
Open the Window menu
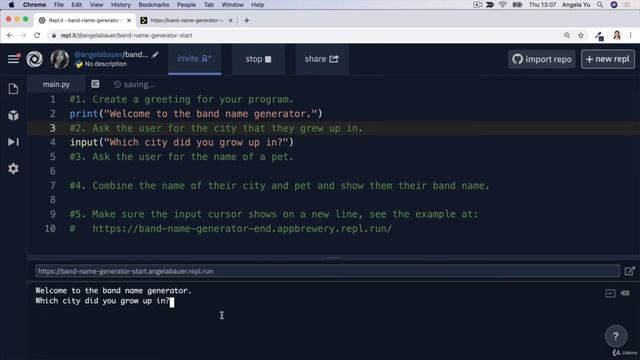[232, 4]
